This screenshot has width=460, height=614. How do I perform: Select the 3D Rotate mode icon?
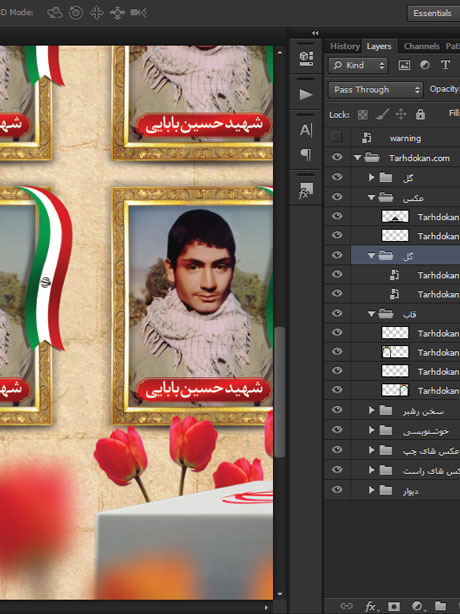pos(55,13)
